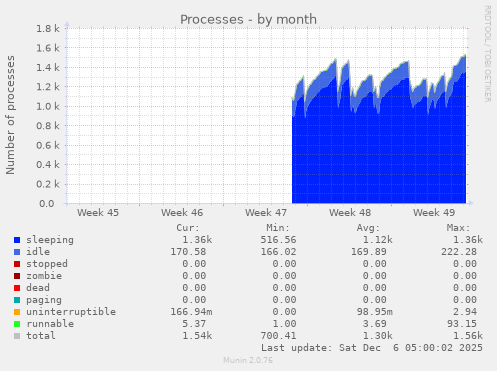Image resolution: width=497 pixels, height=371 pixels.
Task: Click the '1.8 k' y-axis tick label
Action: tap(48, 29)
